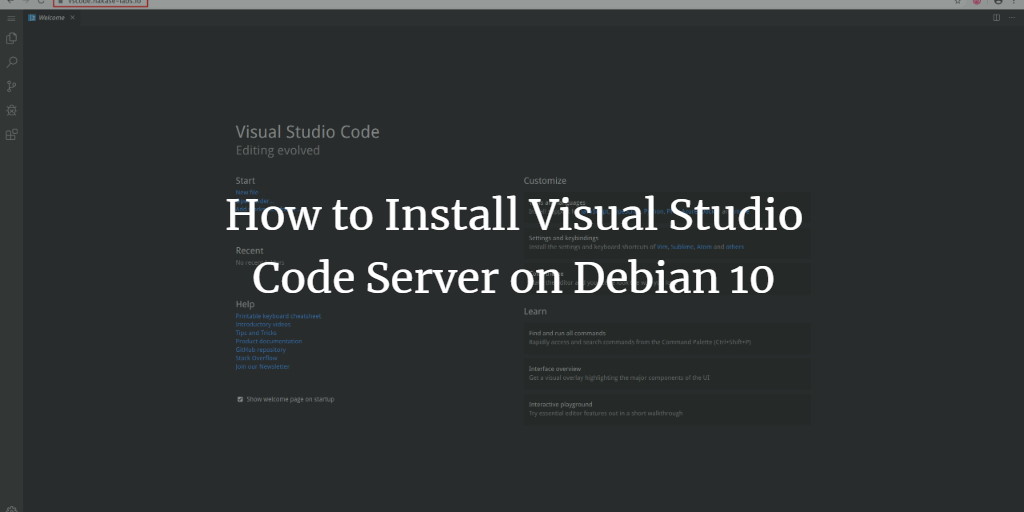
Task: Open the Stack Overflow link
Action: point(257,359)
